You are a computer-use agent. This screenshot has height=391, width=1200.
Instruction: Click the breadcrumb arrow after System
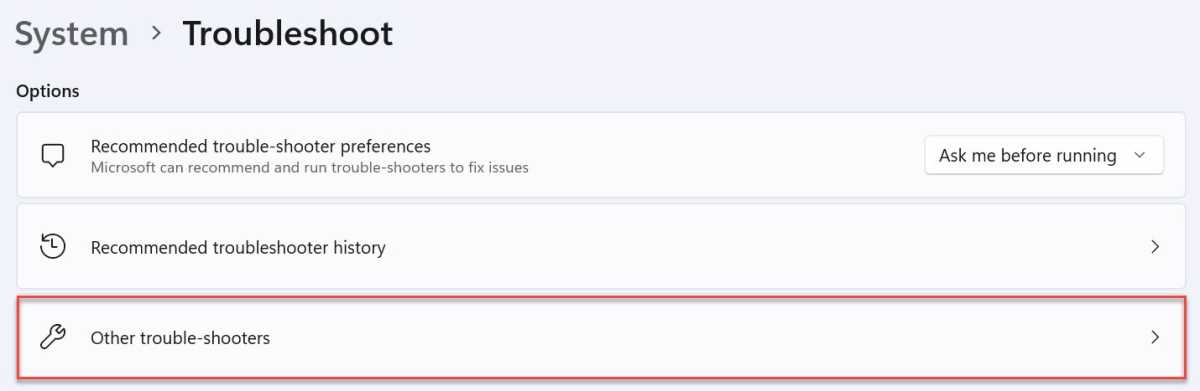coord(155,33)
